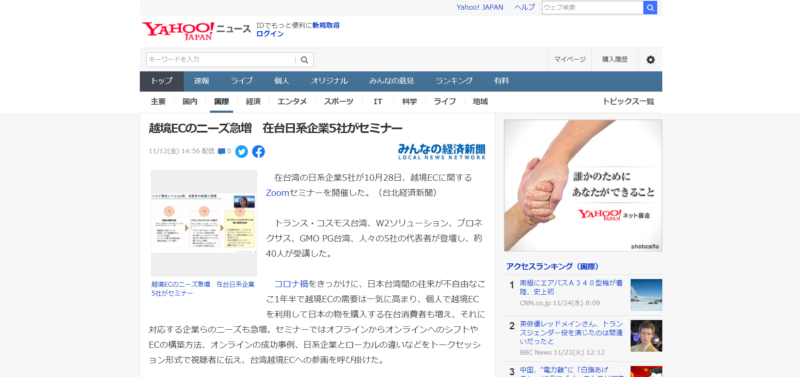Open the article slide thumbnail image
Screen dimensions: 800x377
coord(204,223)
